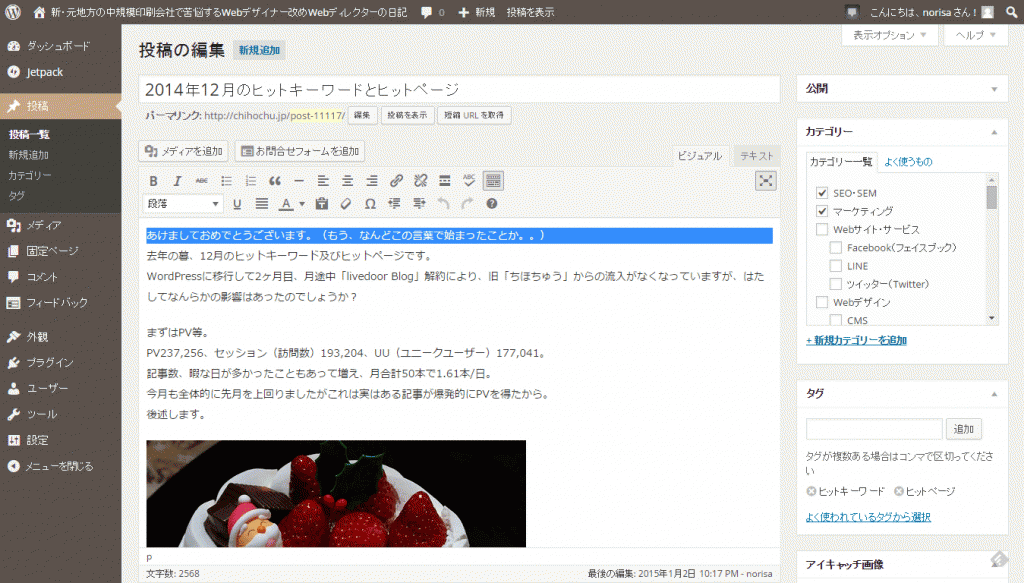Image resolution: width=1024 pixels, height=583 pixels.
Task: Toggle bold formatting in the editor
Action: 151,181
